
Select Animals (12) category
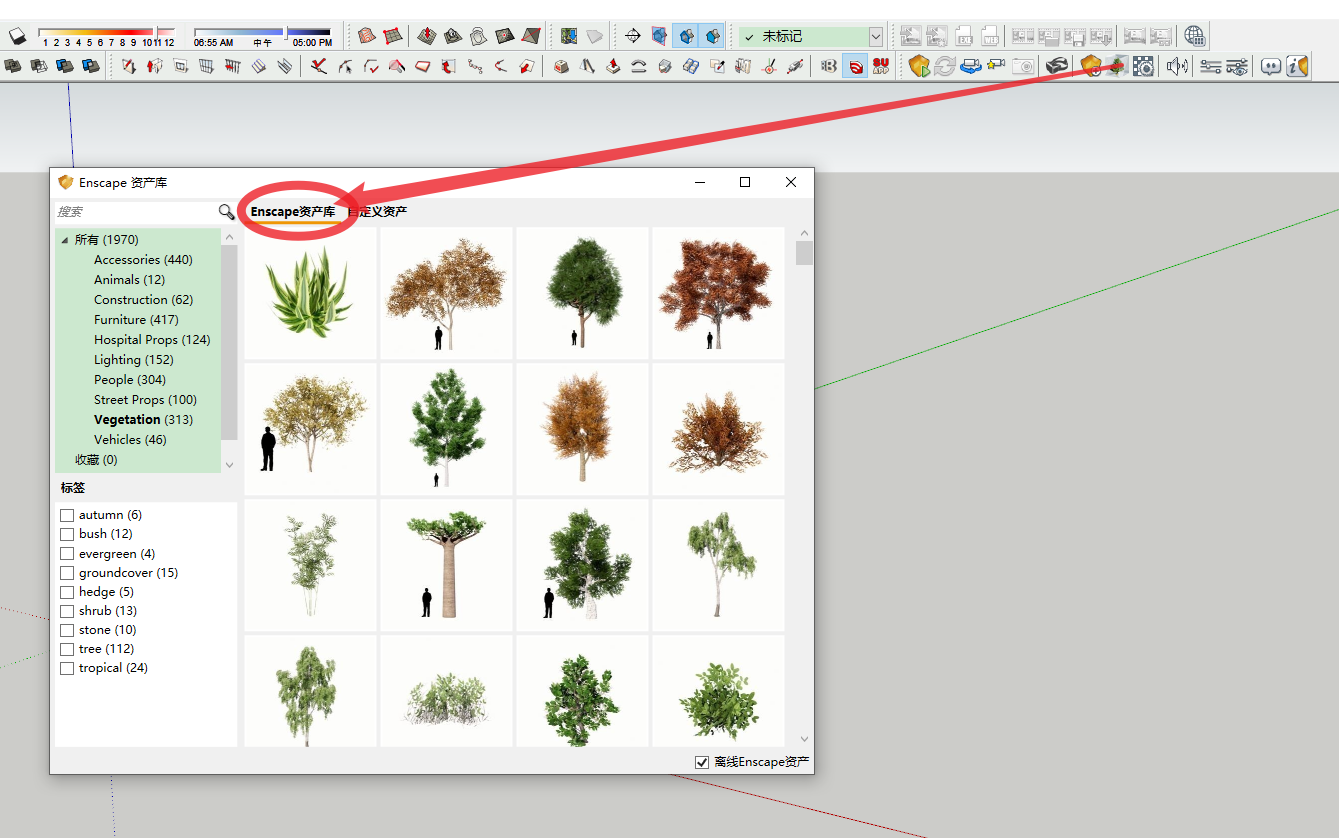[129, 280]
